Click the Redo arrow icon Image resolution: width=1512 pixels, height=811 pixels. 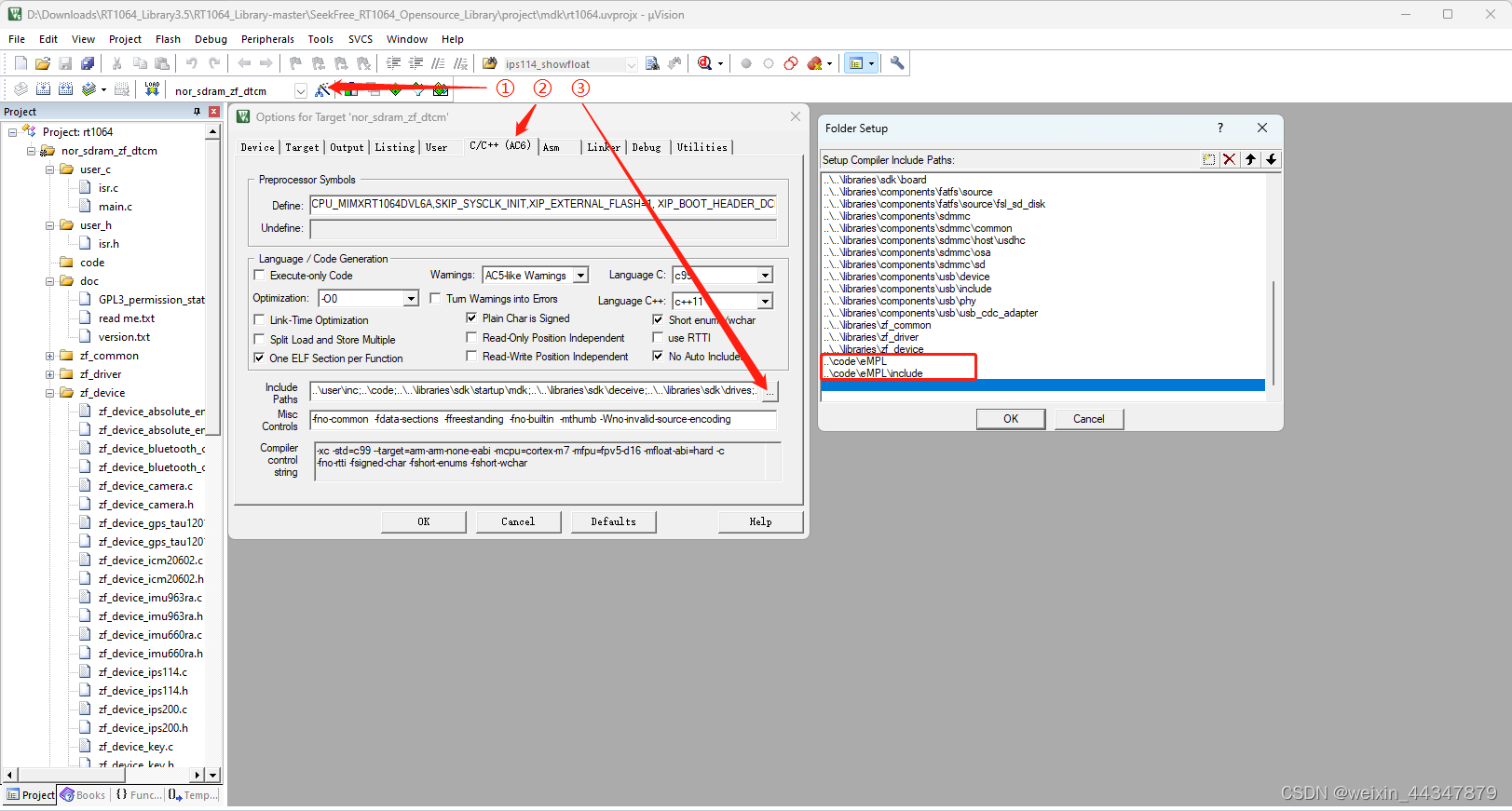(214, 63)
